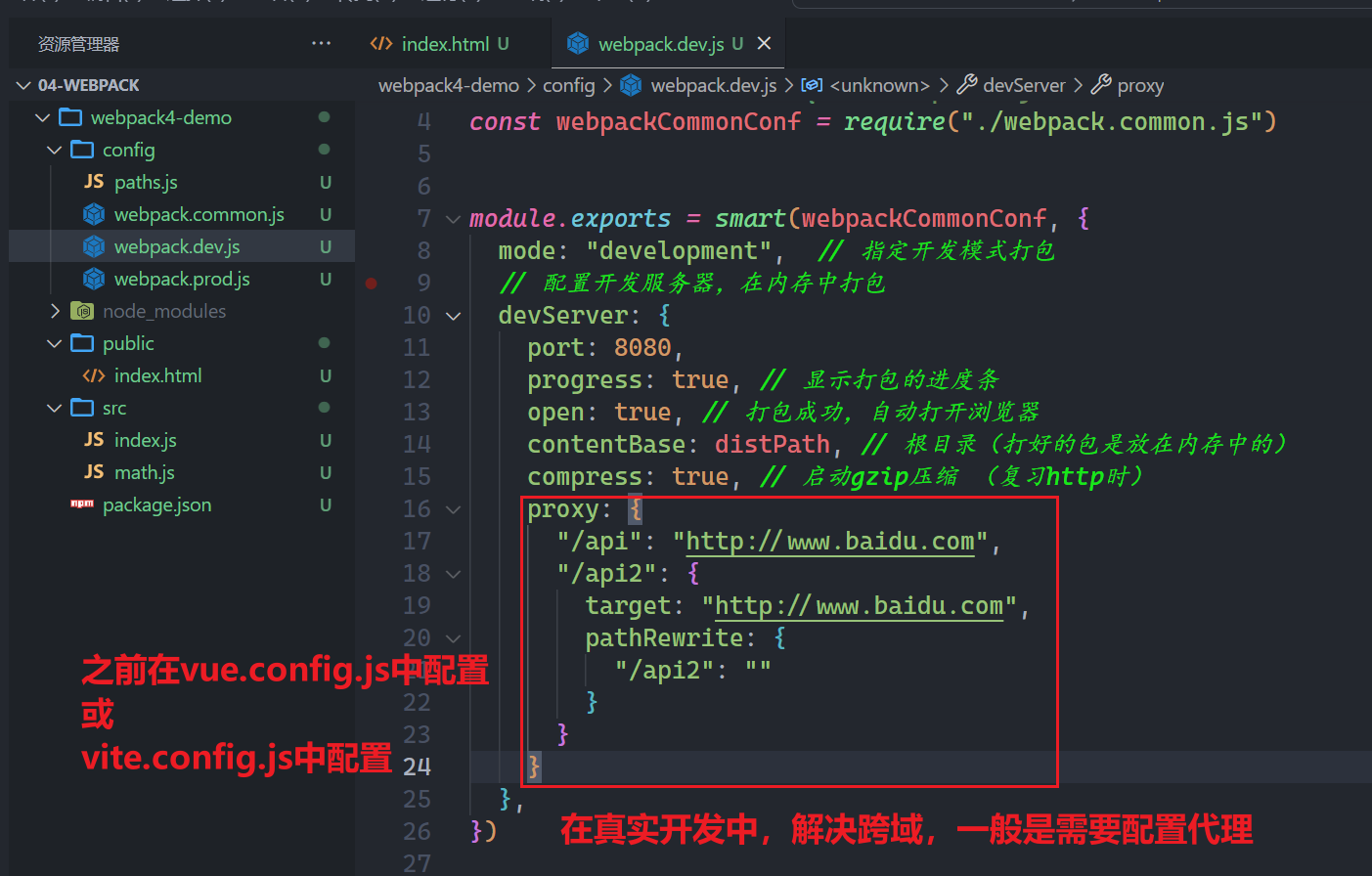Click breadcrumb config segment
Image resolution: width=1372 pixels, height=876 pixels.
point(568,85)
